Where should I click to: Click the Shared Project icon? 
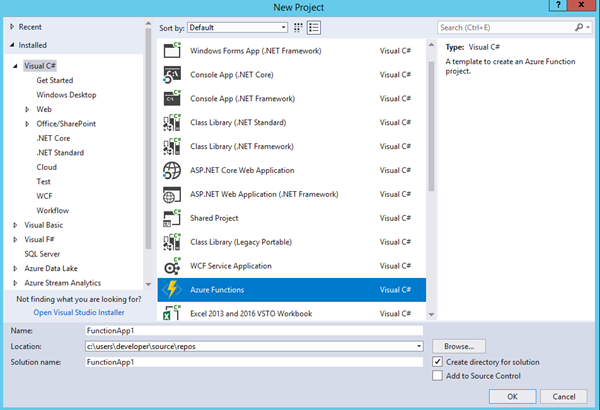coord(172,218)
